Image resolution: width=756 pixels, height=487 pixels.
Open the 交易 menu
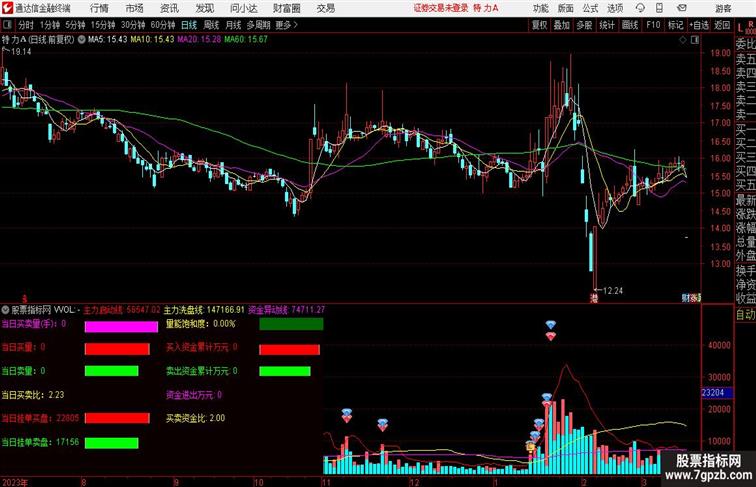[325, 8]
